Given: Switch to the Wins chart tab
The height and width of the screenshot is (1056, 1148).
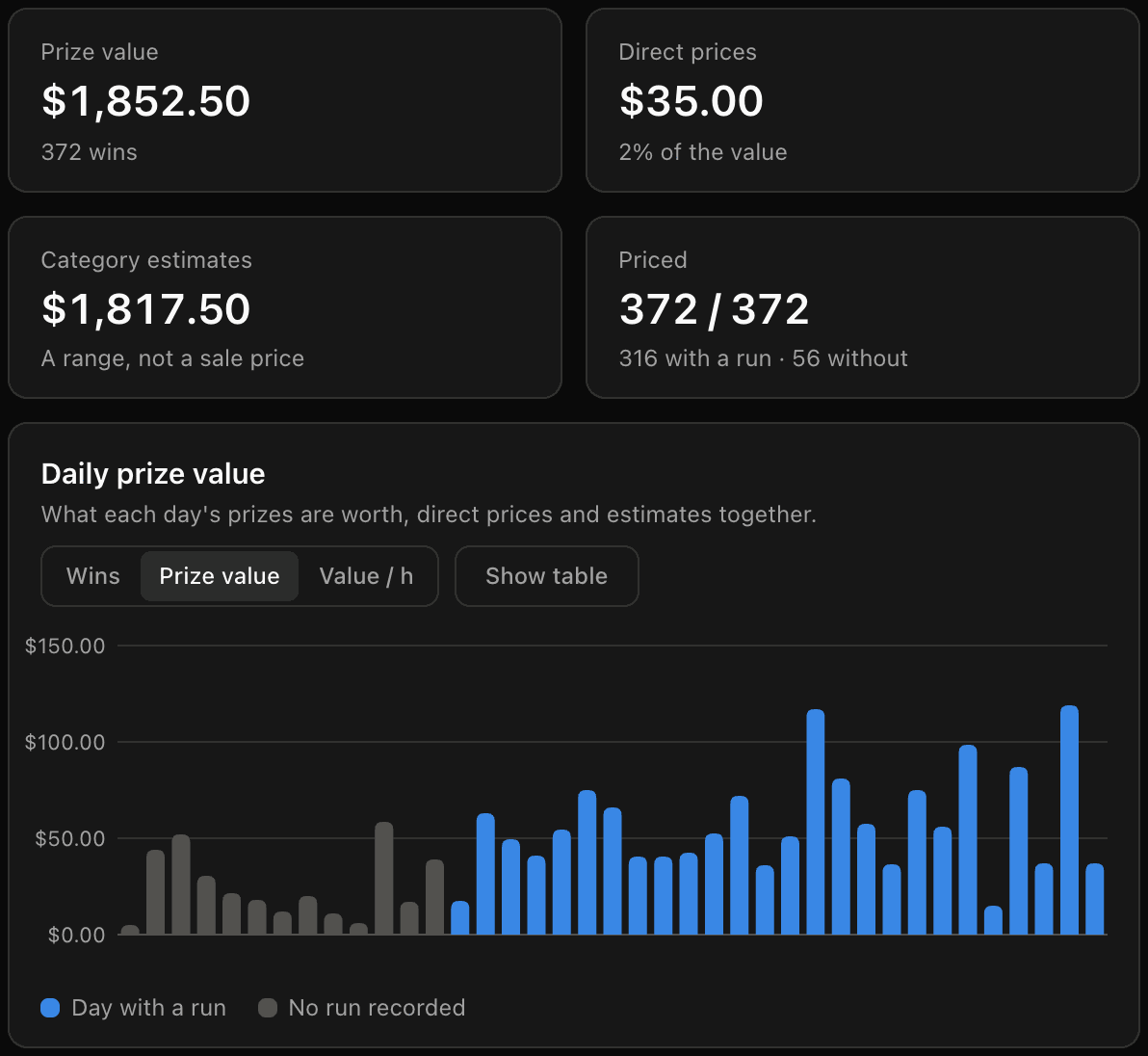Looking at the screenshot, I should (x=93, y=576).
